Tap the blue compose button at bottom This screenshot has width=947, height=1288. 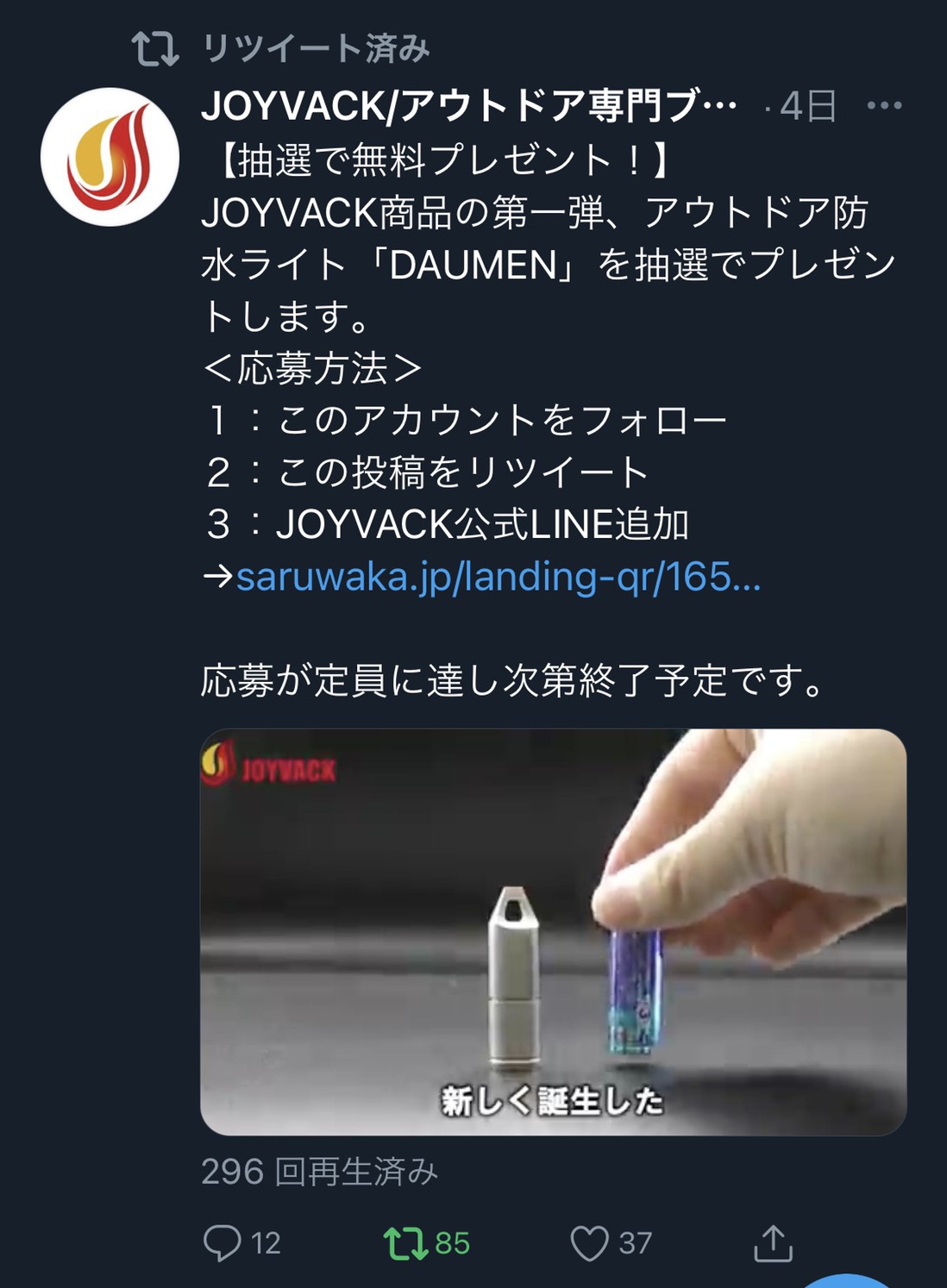tap(848, 1281)
